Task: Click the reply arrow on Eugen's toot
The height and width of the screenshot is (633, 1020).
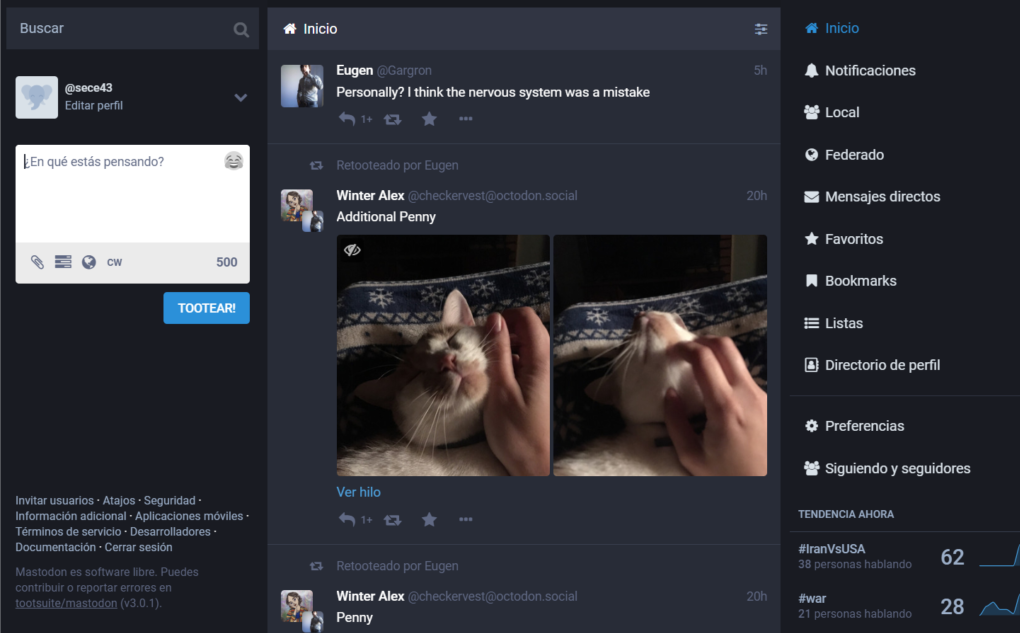Action: point(347,119)
